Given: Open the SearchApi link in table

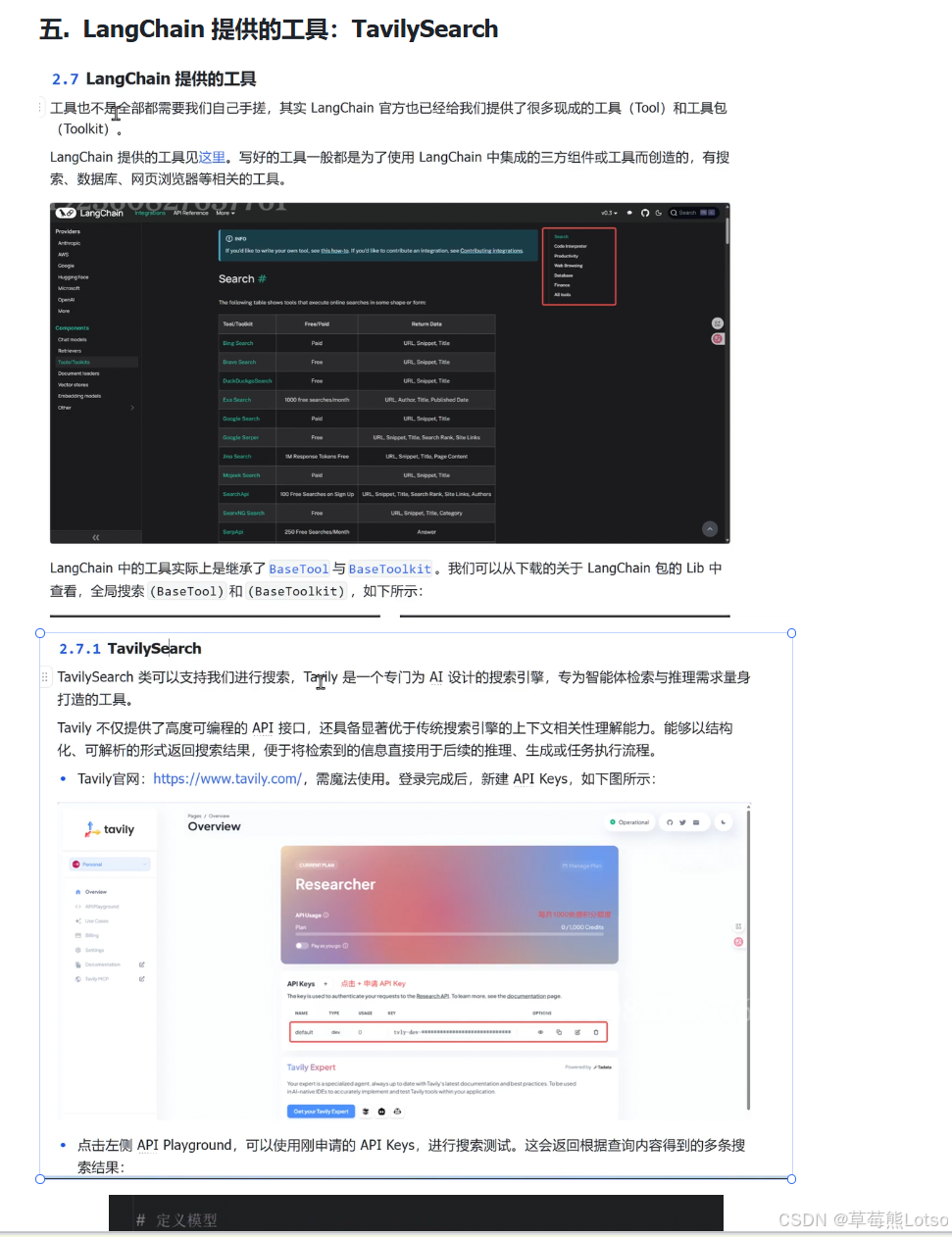Looking at the screenshot, I should pyautogui.click(x=235, y=494).
